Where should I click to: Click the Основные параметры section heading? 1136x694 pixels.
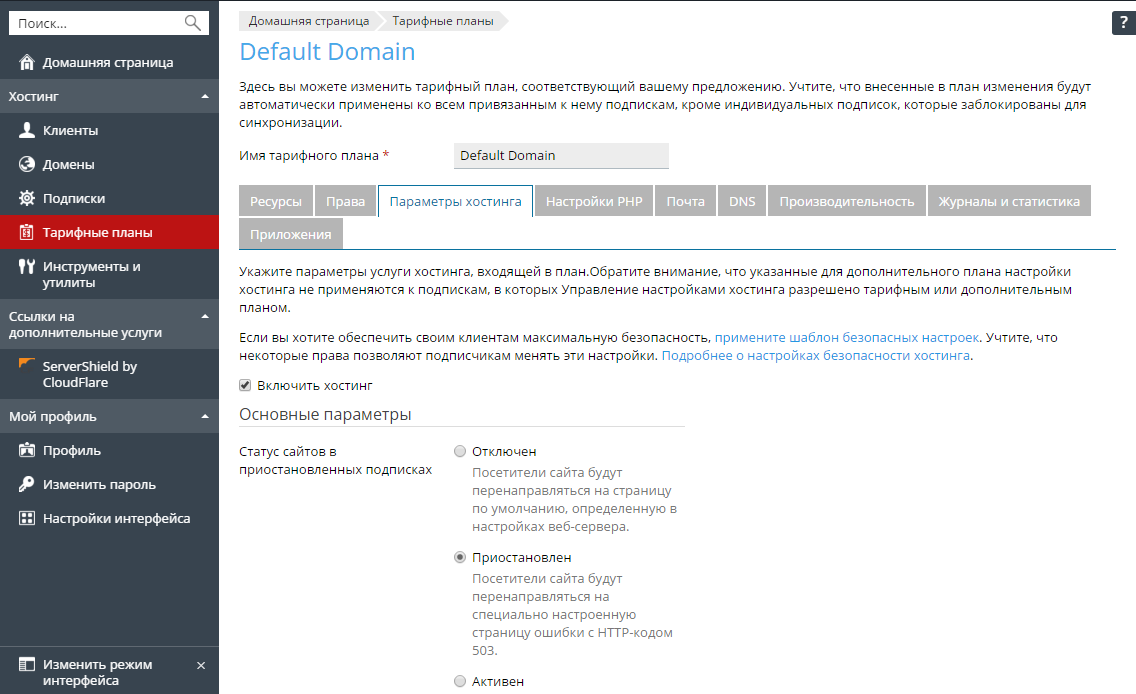coord(325,414)
